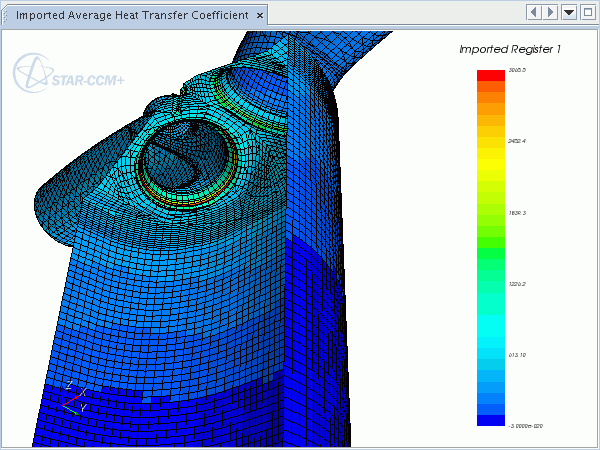
Task: Click the 2452.4 legend value label
Action: (518, 141)
